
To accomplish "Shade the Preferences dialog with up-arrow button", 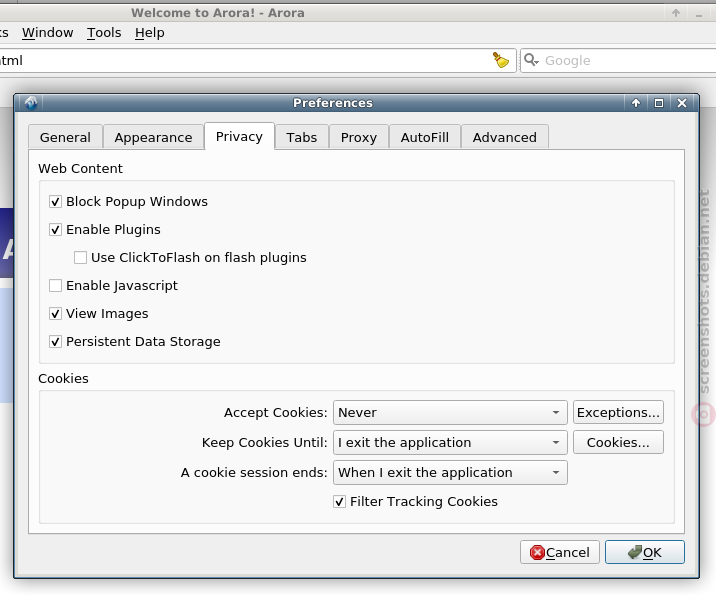I will 636,103.
